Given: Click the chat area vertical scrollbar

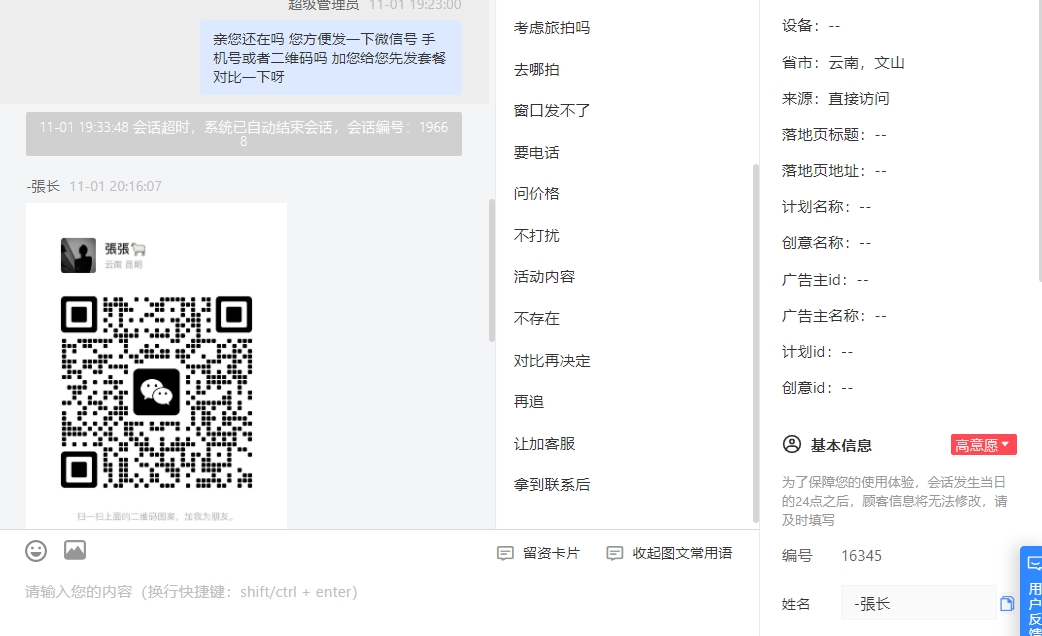Looking at the screenshot, I should pyautogui.click(x=492, y=270).
